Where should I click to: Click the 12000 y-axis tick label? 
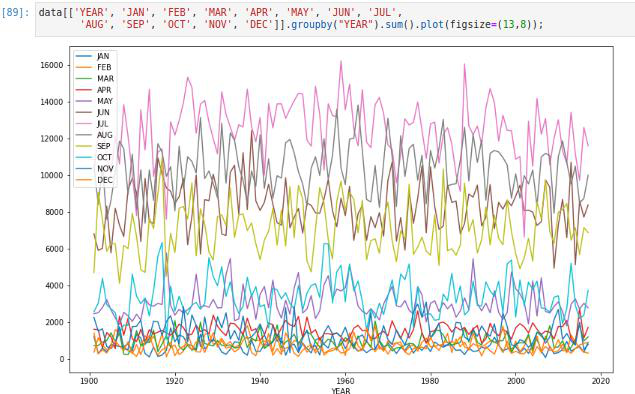click(52, 138)
